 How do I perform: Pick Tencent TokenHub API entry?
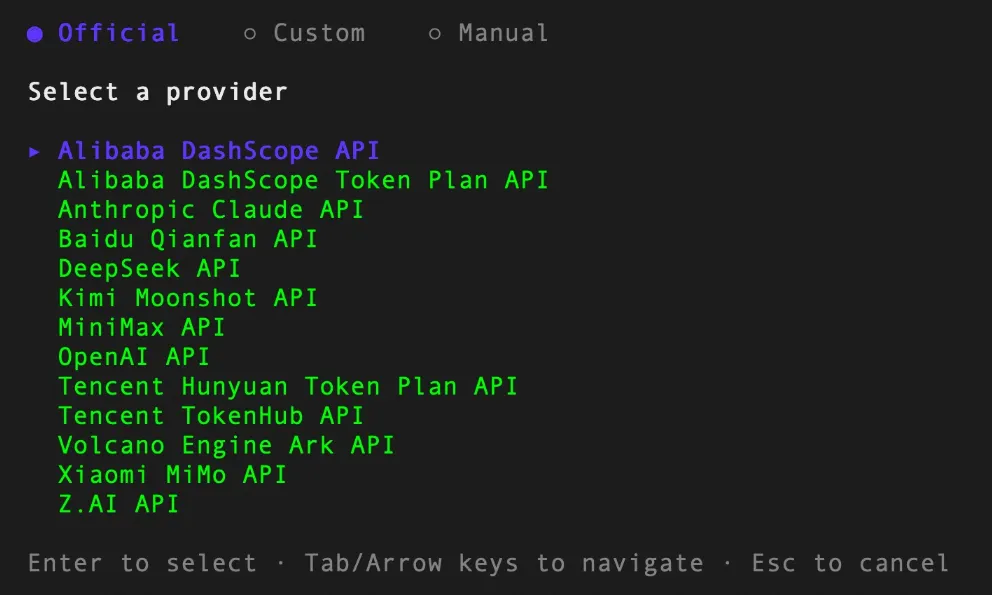point(211,416)
